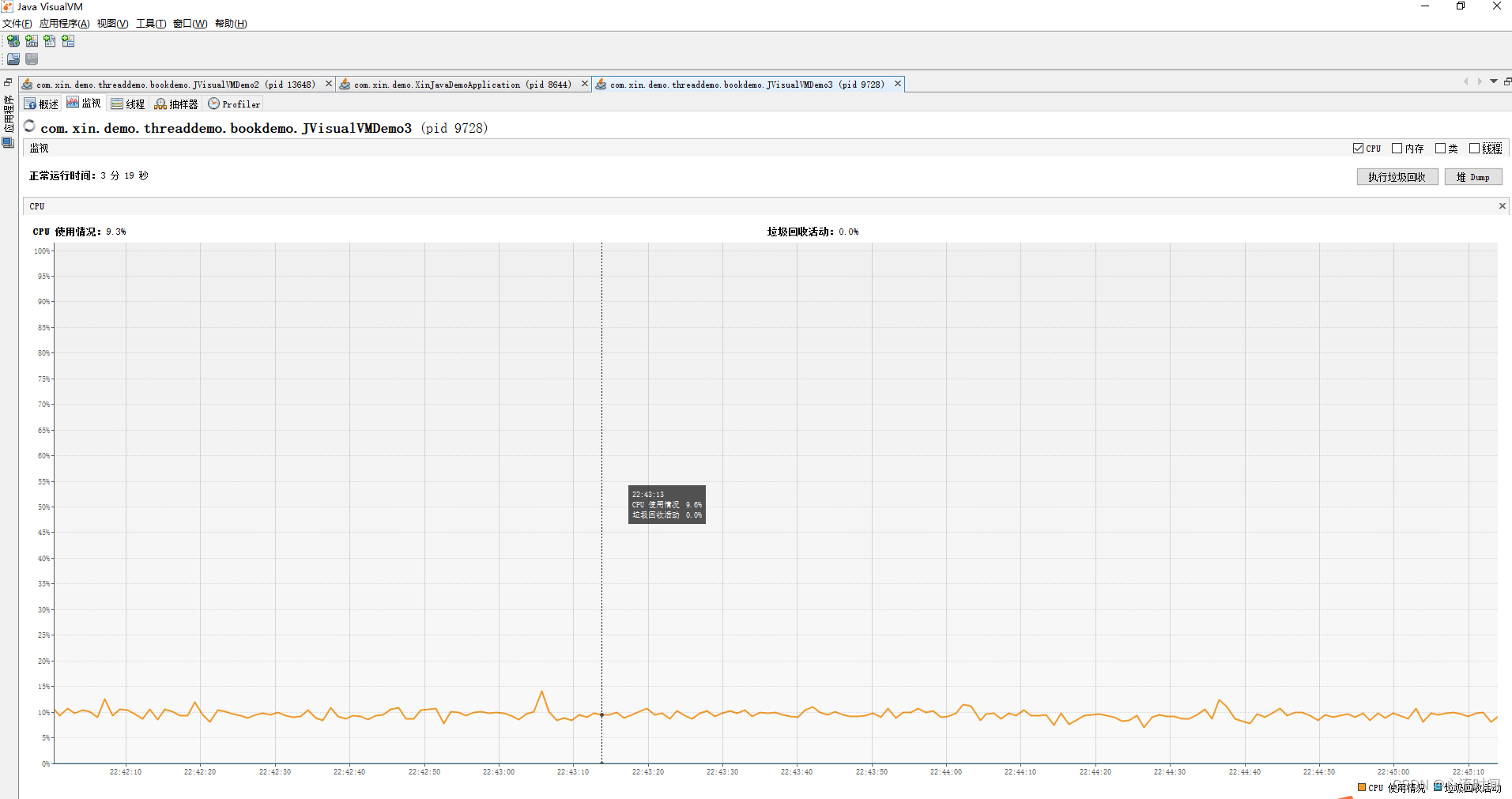Screen dimensions: 1512x799
Task: Switch to the 抽样器 tab
Action: pos(176,104)
